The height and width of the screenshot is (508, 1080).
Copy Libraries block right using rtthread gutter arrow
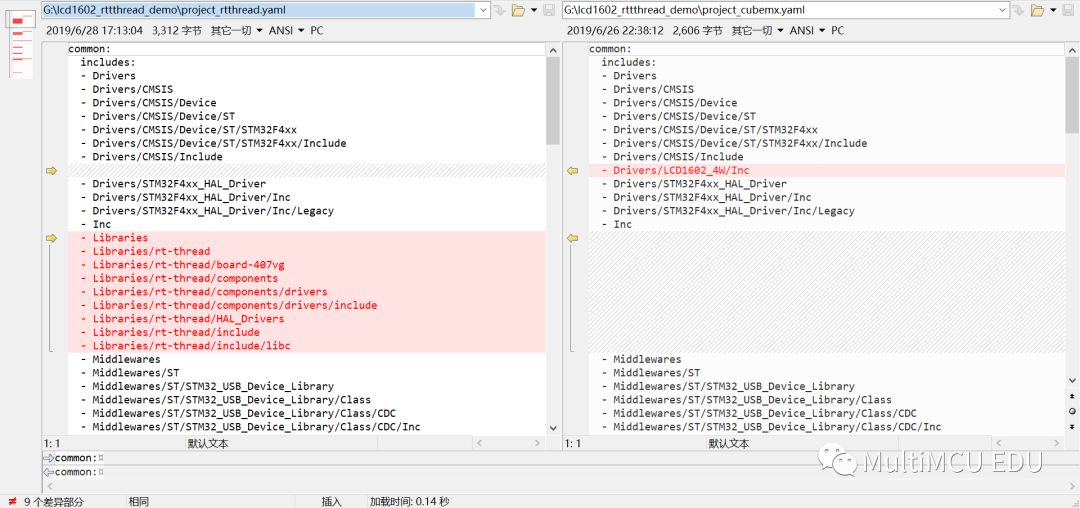tap(51, 238)
